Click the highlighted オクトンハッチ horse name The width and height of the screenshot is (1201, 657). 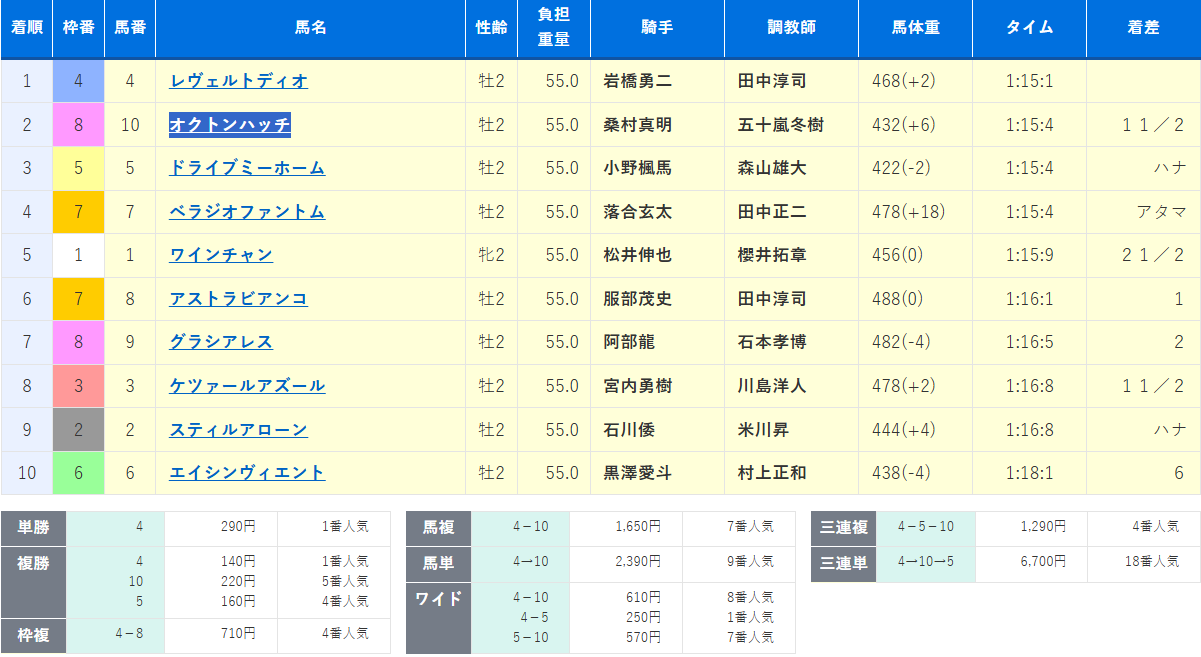click(230, 125)
